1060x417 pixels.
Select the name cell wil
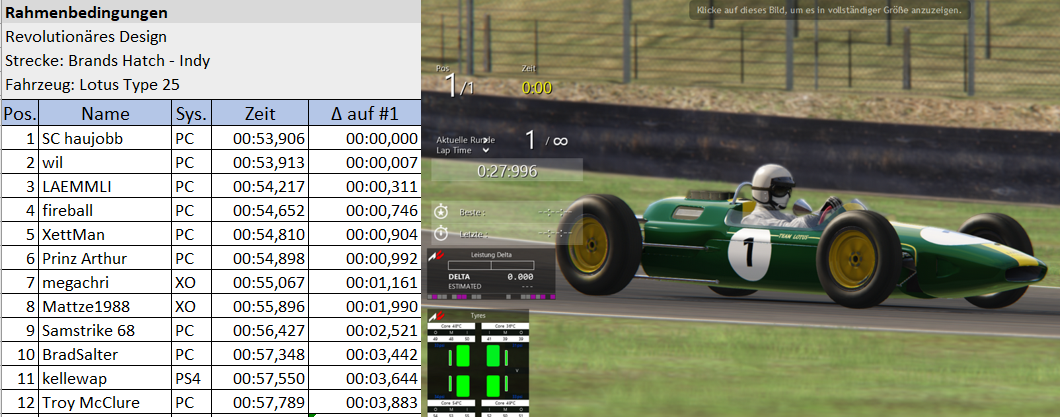[105, 162]
